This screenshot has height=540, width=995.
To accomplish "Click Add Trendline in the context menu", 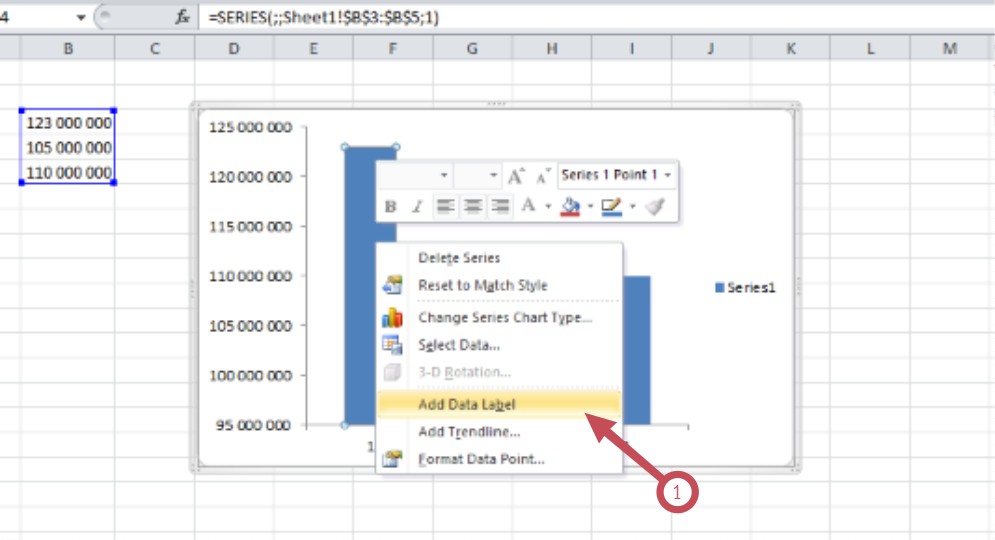I will [469, 432].
